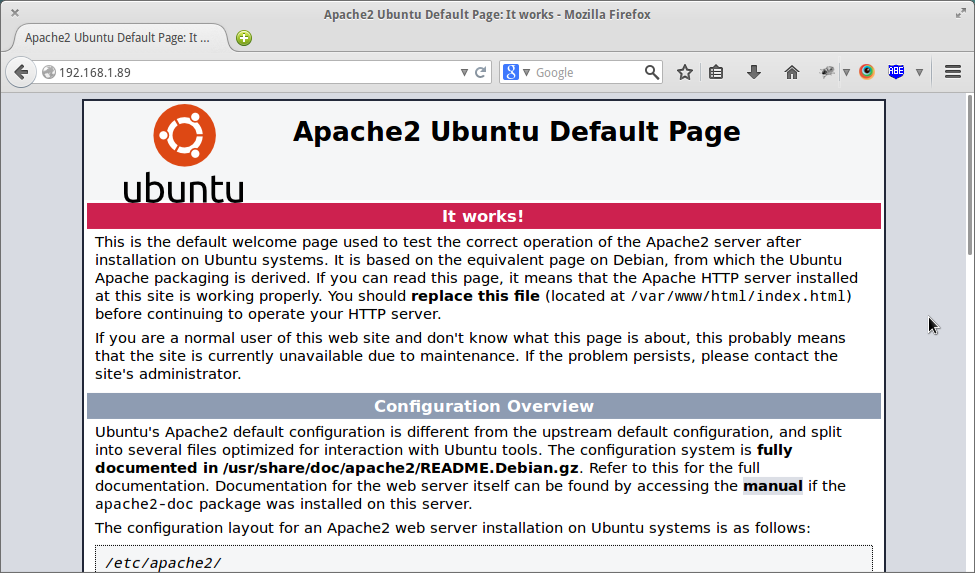
Task: Click the search magnifier icon
Action: click(x=652, y=72)
